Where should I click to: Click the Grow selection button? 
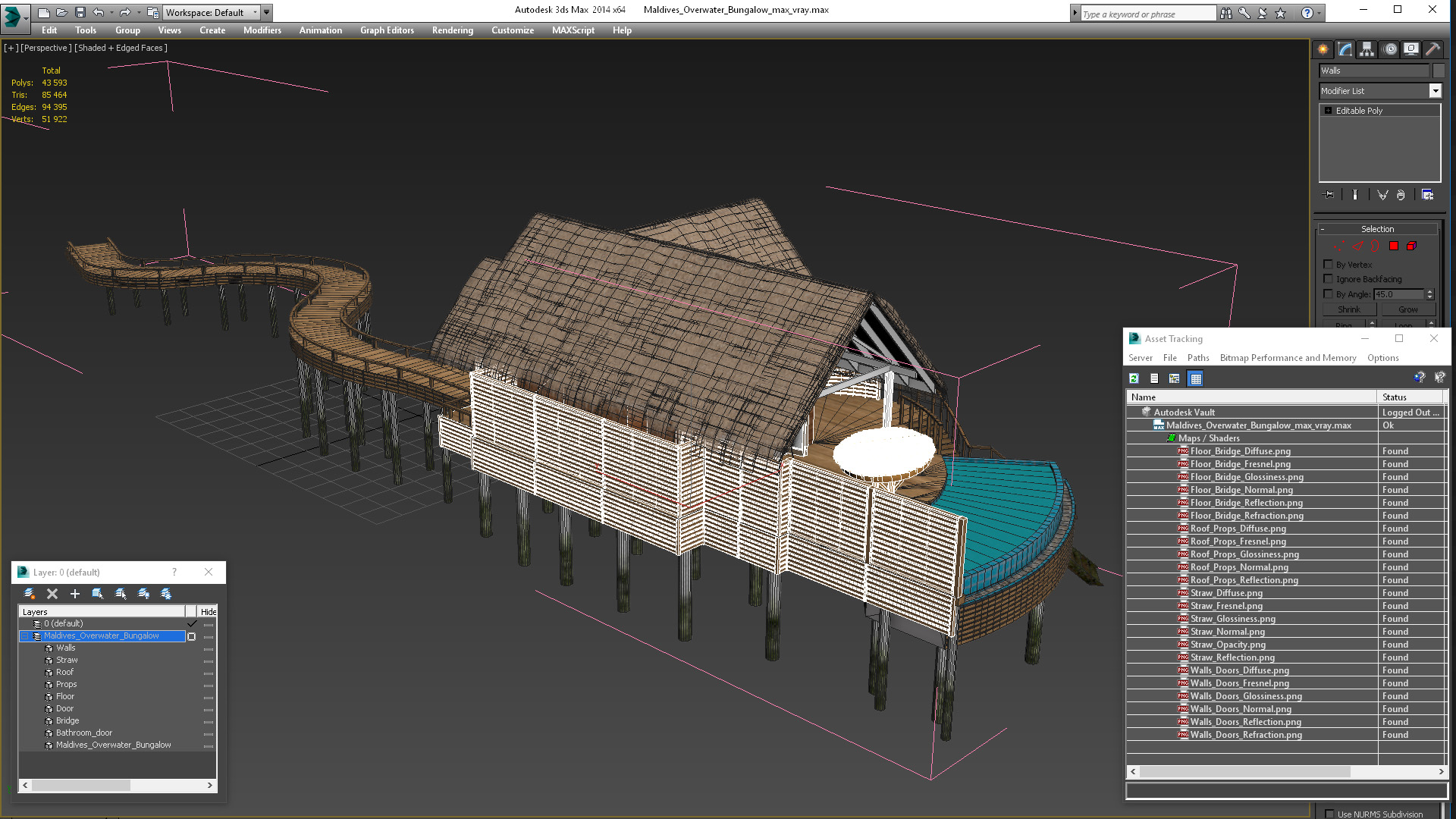(x=1408, y=309)
